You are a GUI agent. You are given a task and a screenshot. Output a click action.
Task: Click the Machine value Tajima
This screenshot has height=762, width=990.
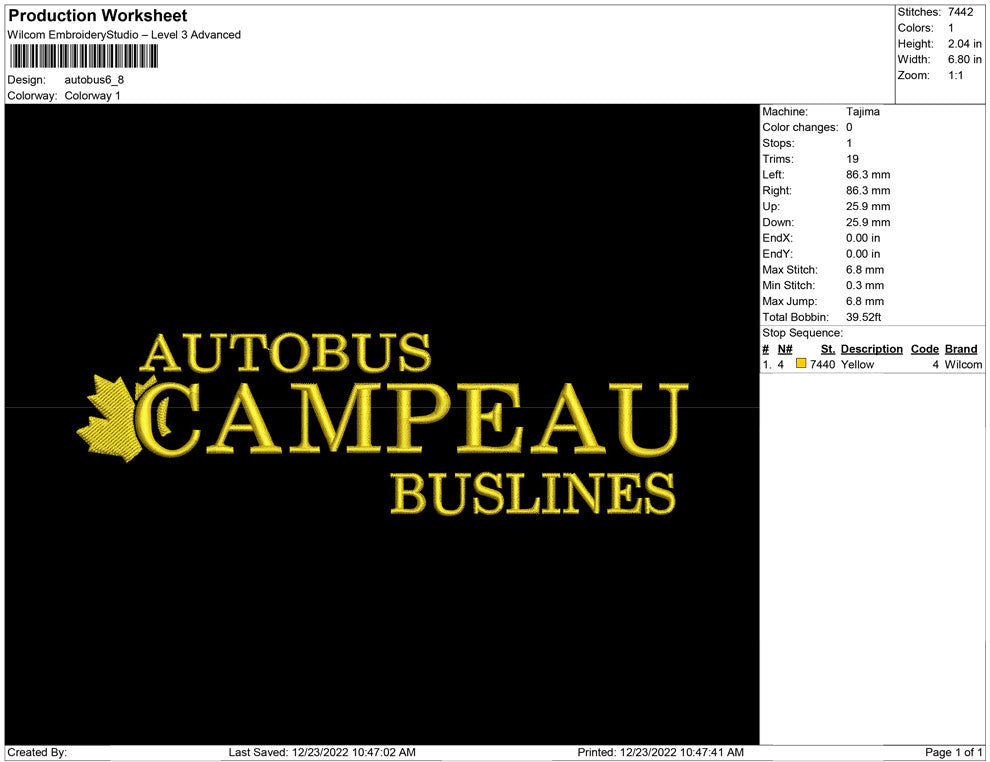[x=862, y=112]
